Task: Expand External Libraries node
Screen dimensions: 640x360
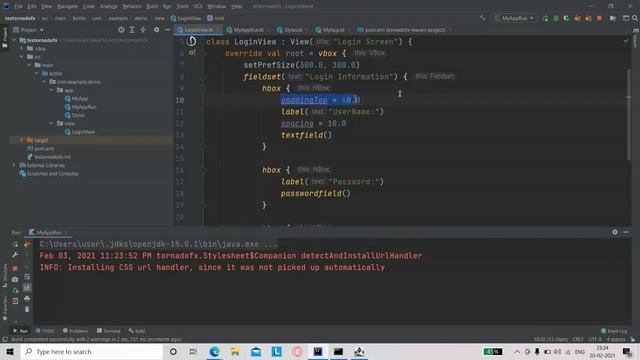Action: [x=15, y=165]
